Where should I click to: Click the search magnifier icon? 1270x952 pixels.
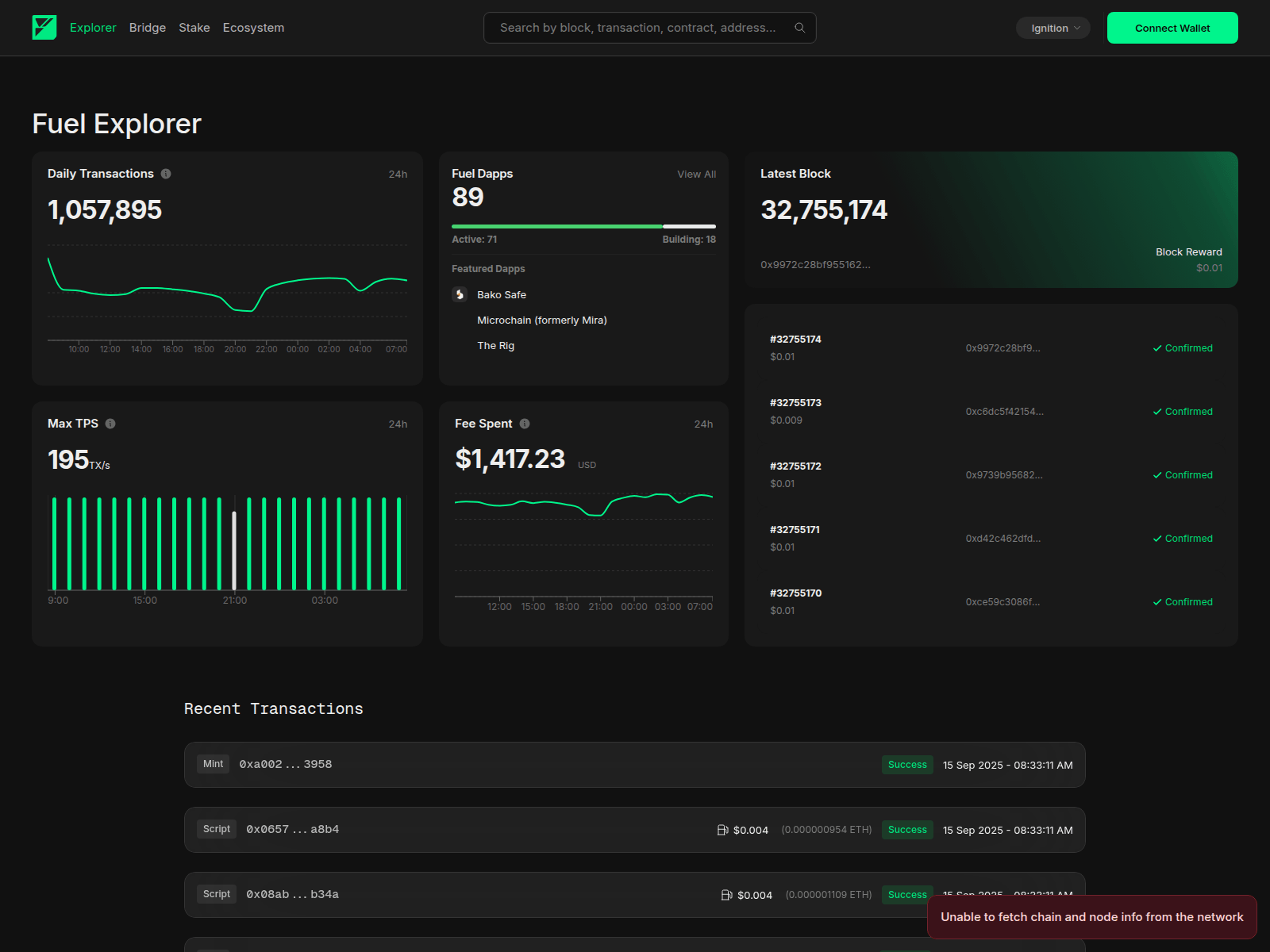point(800,27)
